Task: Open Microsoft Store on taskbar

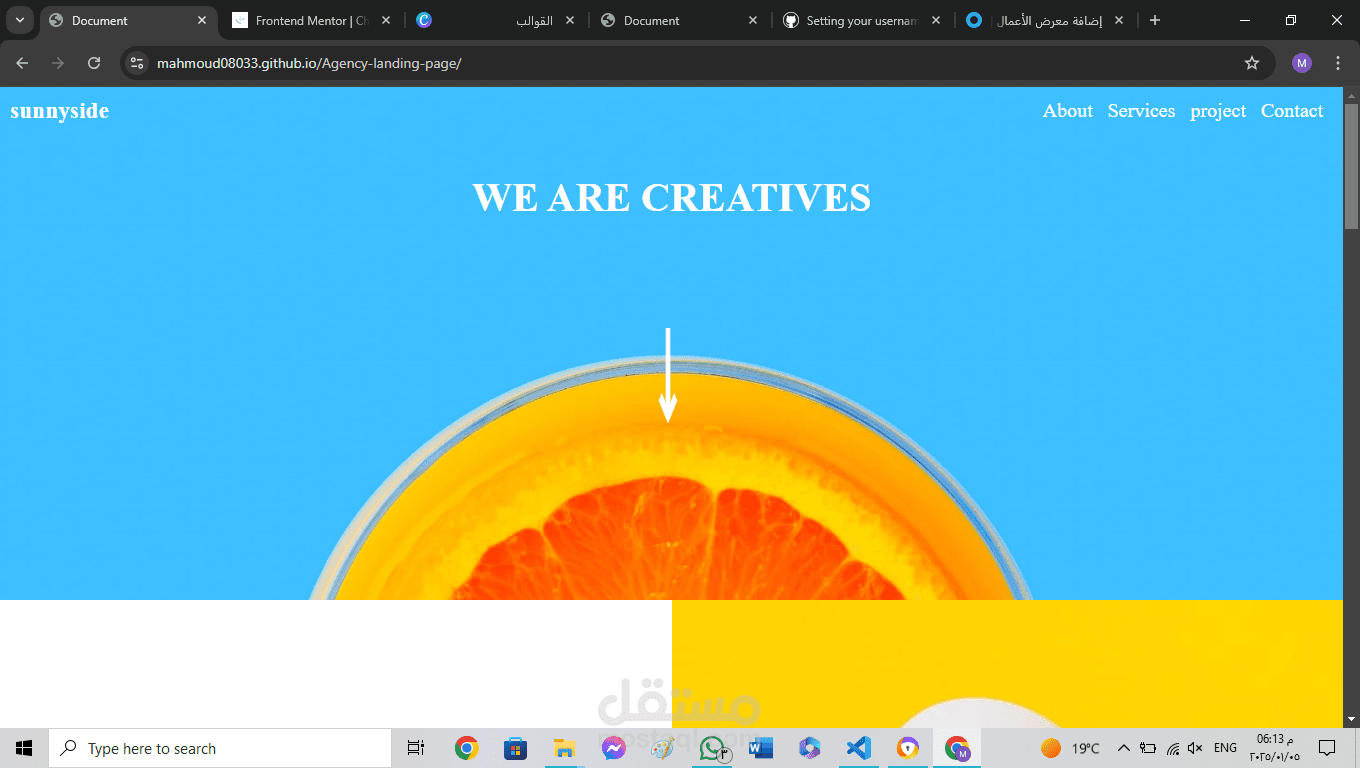Action: point(515,748)
